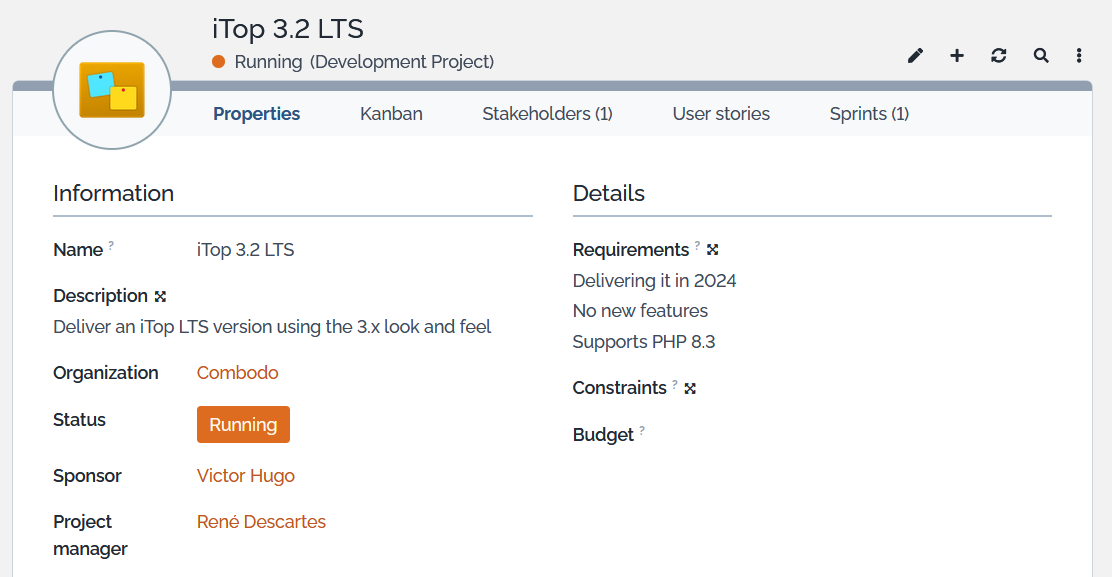1112x577 pixels.
Task: Expand the Description field fullscreen icon
Action: coord(160,296)
